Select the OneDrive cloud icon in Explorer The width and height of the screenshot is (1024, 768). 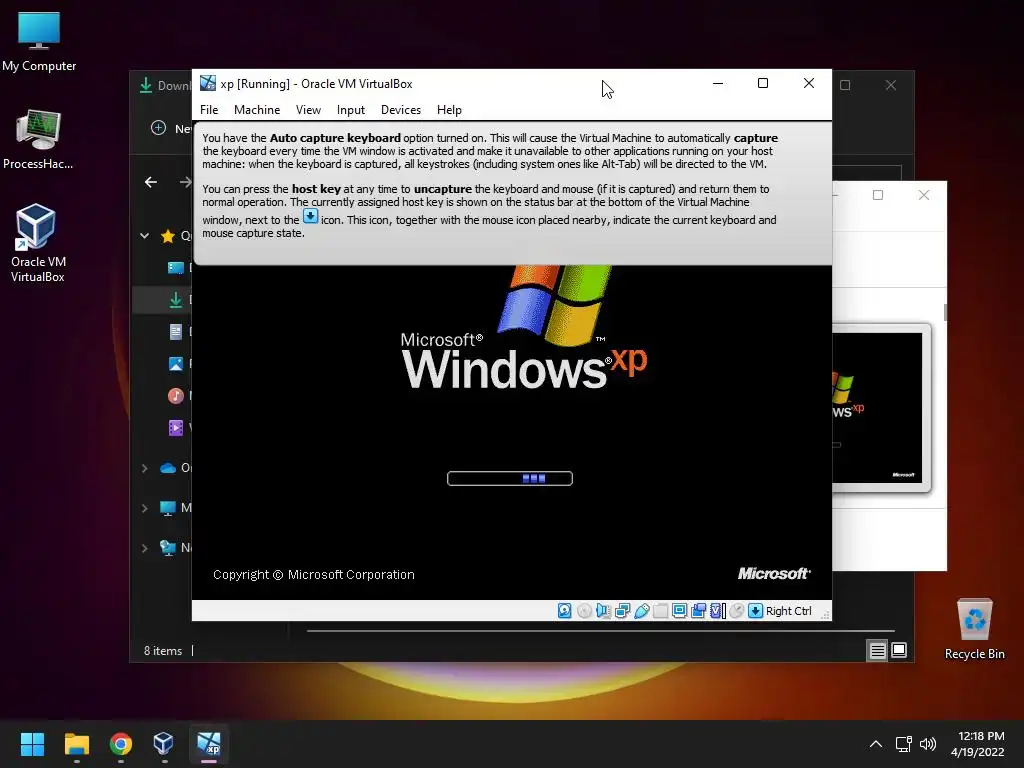pyautogui.click(x=168, y=468)
